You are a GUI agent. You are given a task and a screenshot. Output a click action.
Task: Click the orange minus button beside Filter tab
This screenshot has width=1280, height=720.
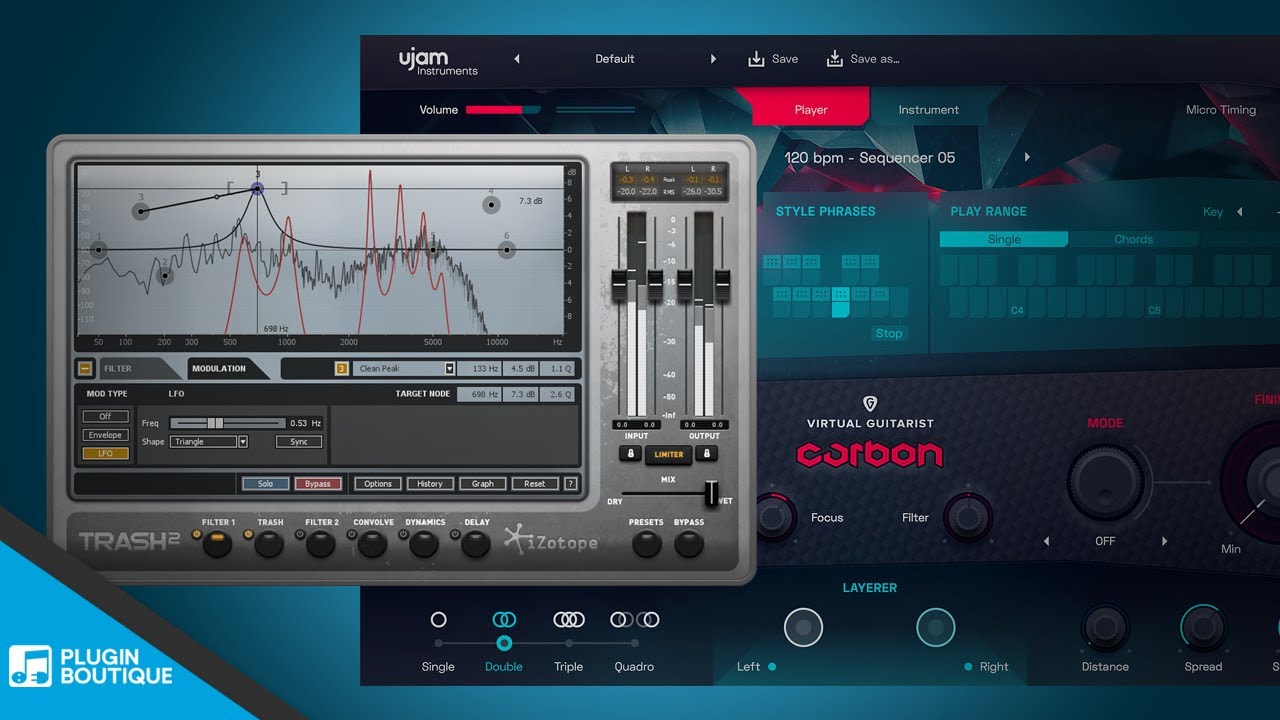coord(85,369)
